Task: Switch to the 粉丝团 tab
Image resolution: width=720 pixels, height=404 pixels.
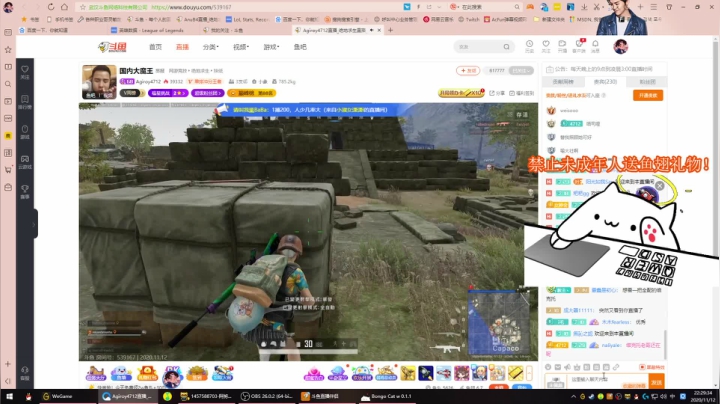Action: coord(647,82)
